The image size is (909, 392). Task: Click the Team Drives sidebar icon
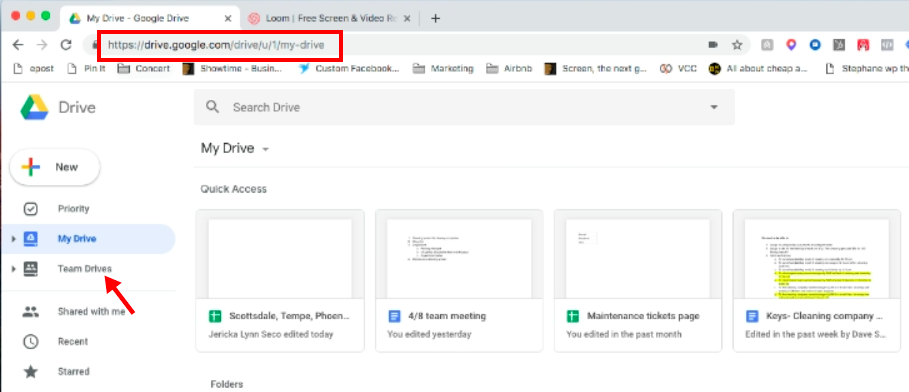pos(30,269)
